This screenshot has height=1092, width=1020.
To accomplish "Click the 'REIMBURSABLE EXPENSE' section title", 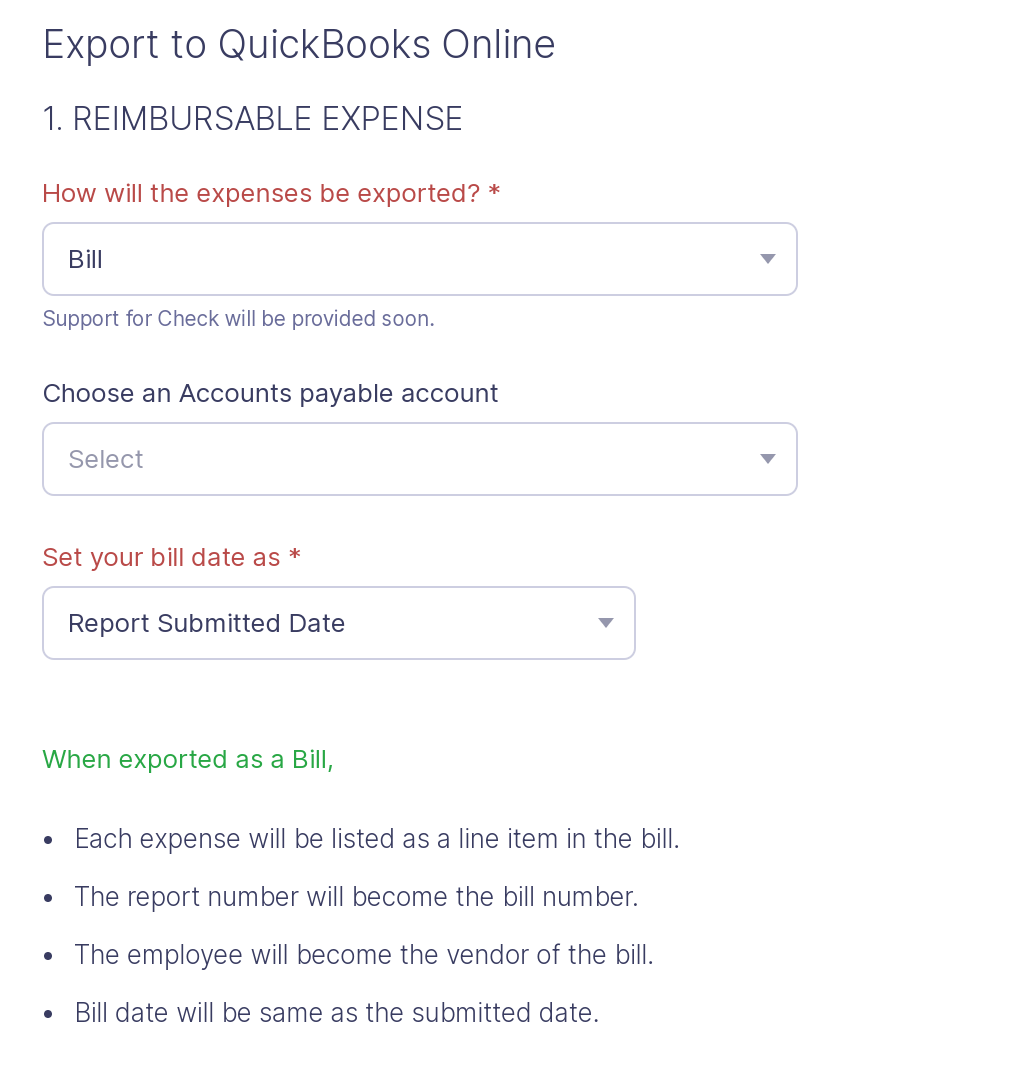I will (x=252, y=118).
